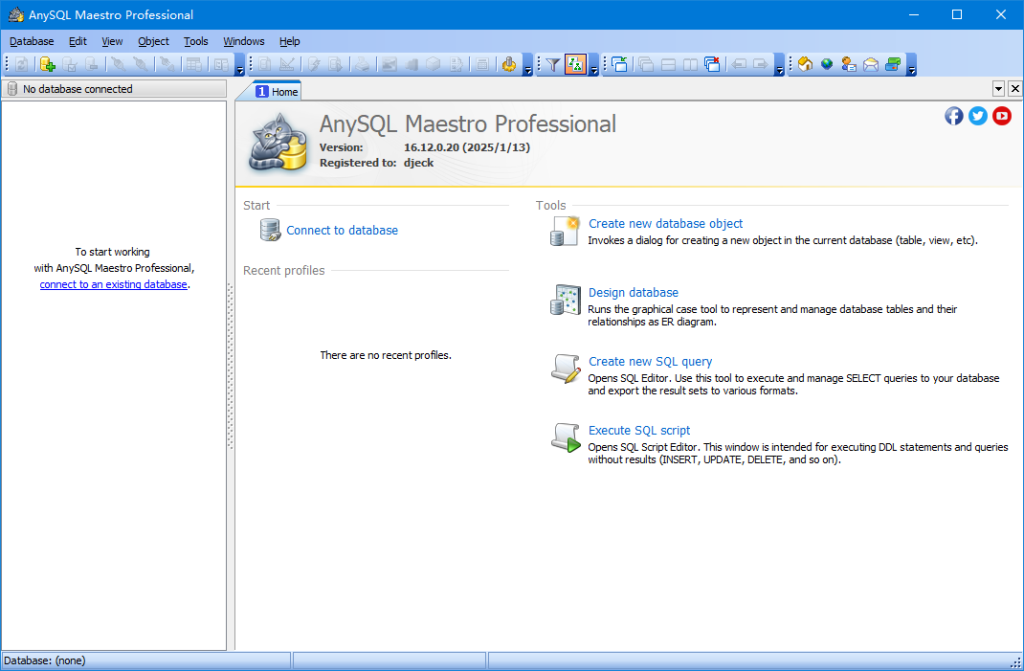The width and height of the screenshot is (1024, 671).
Task: Open the Facebook social icon
Action: point(954,116)
